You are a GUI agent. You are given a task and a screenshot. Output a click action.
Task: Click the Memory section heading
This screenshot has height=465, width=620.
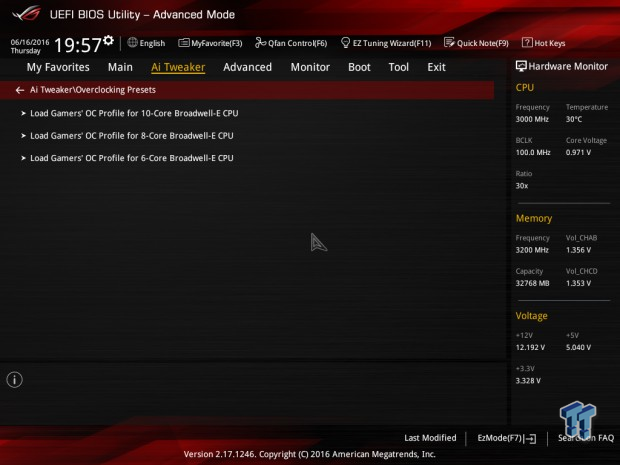click(534, 218)
